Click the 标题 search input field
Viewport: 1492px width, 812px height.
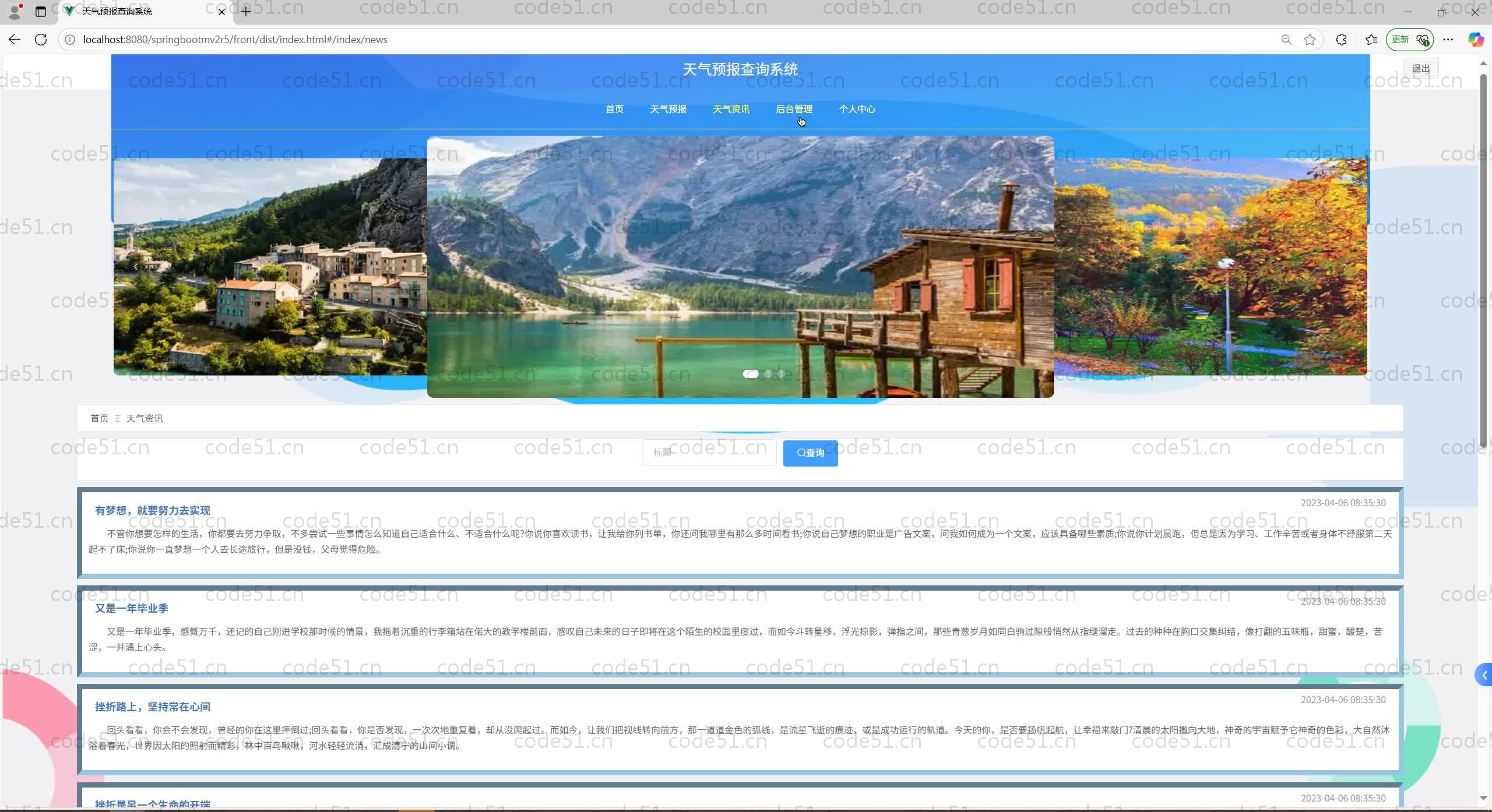[709, 452]
